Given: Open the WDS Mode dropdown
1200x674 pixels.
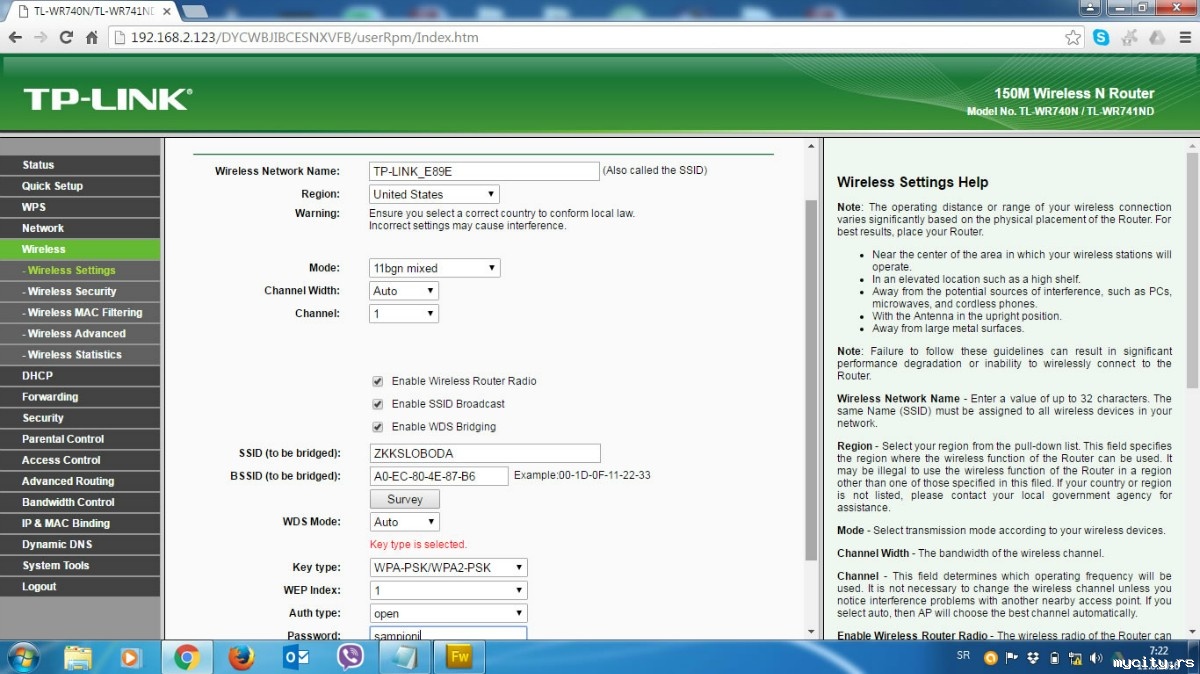Looking at the screenshot, I should (x=404, y=522).
